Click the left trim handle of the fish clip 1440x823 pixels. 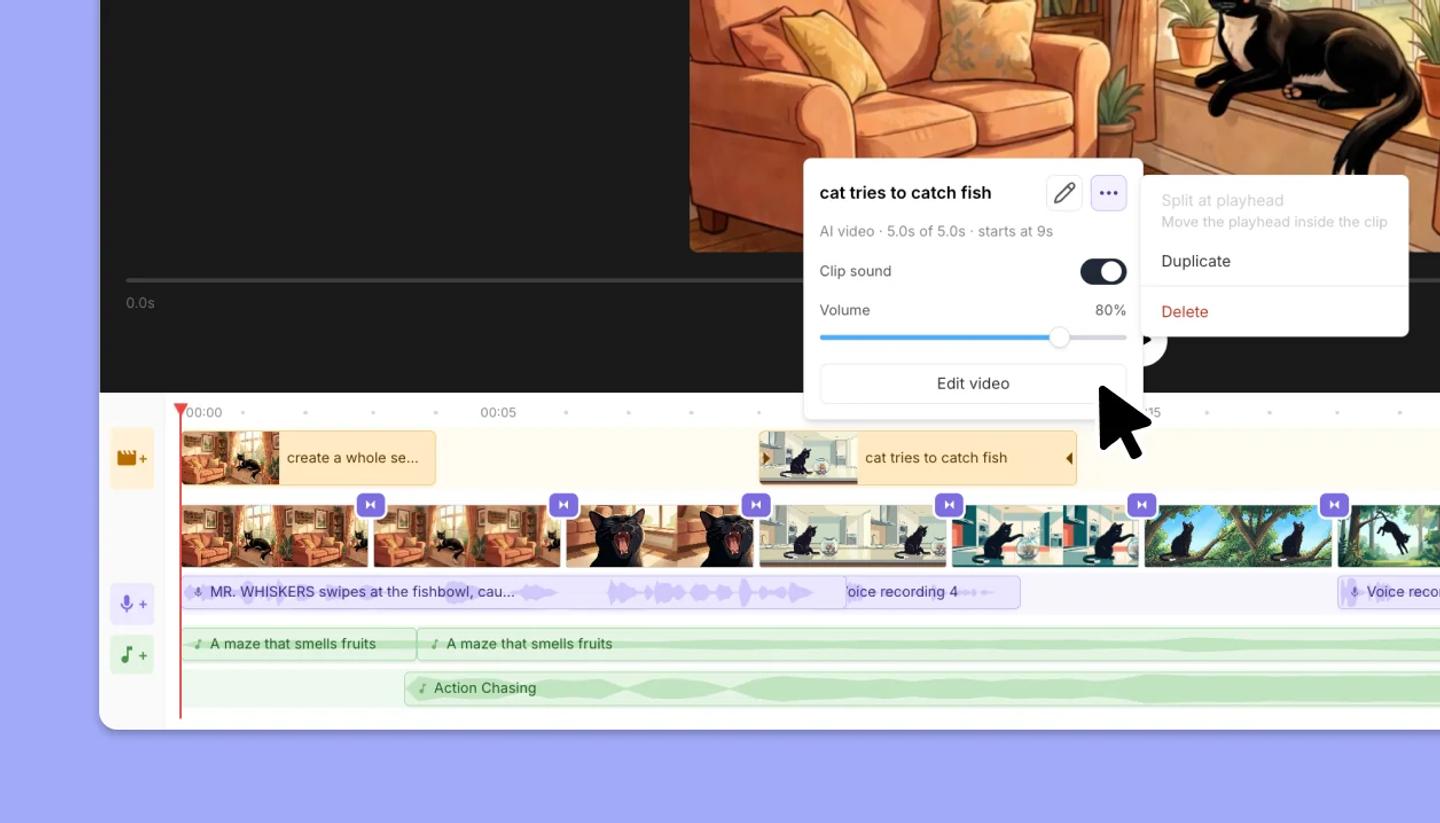click(x=766, y=458)
